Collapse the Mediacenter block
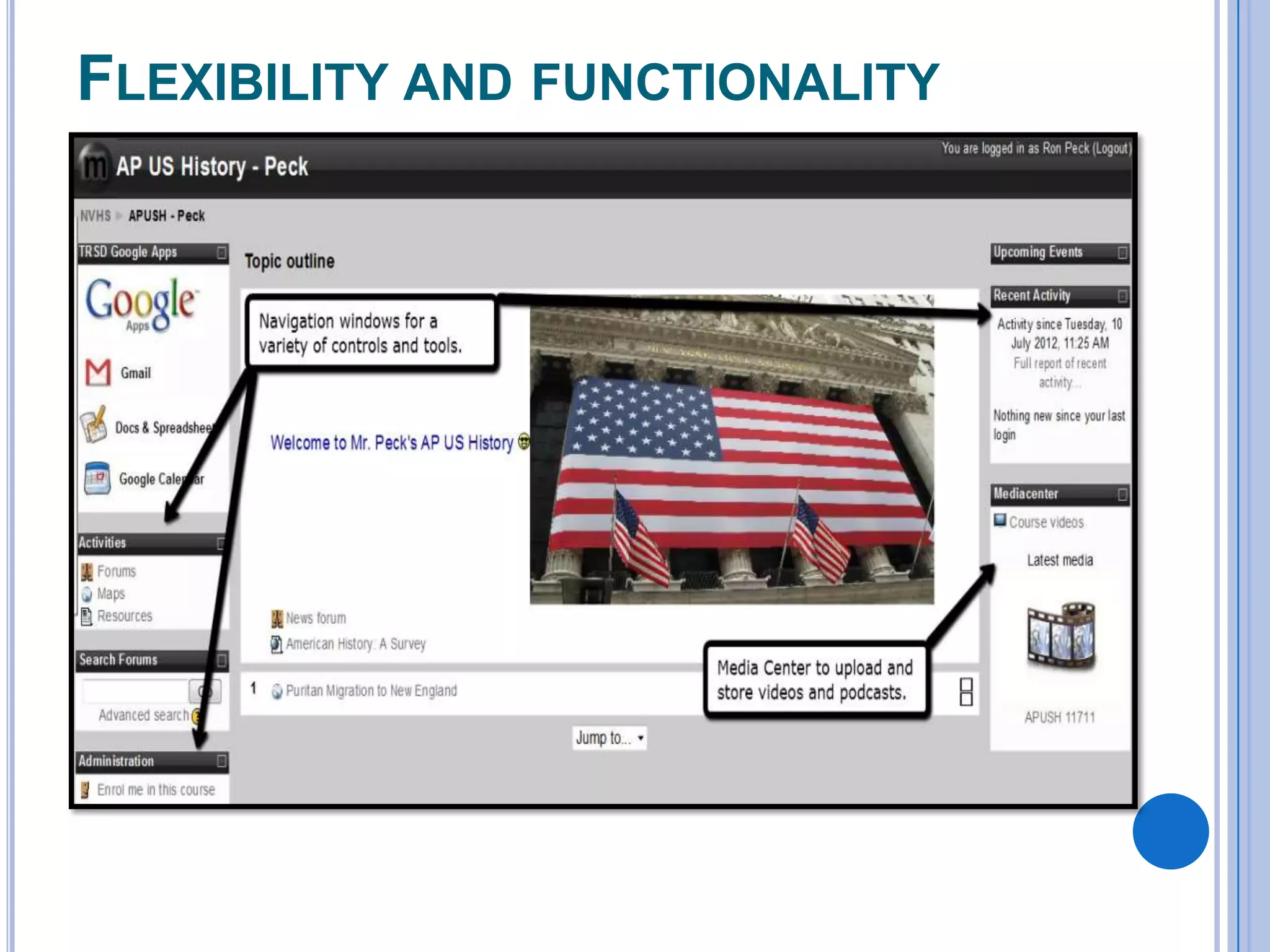This screenshot has width=1270, height=952. click(x=1122, y=495)
